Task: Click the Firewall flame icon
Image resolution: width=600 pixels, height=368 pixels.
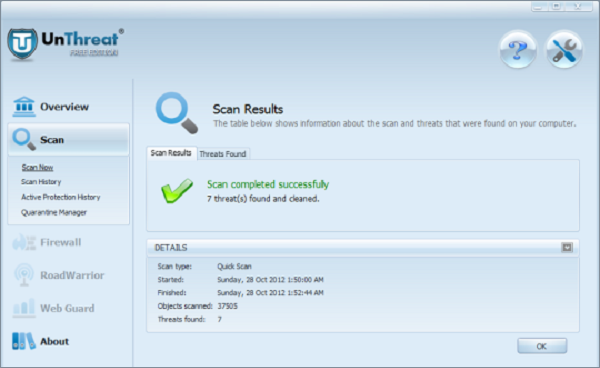Action: tap(24, 242)
